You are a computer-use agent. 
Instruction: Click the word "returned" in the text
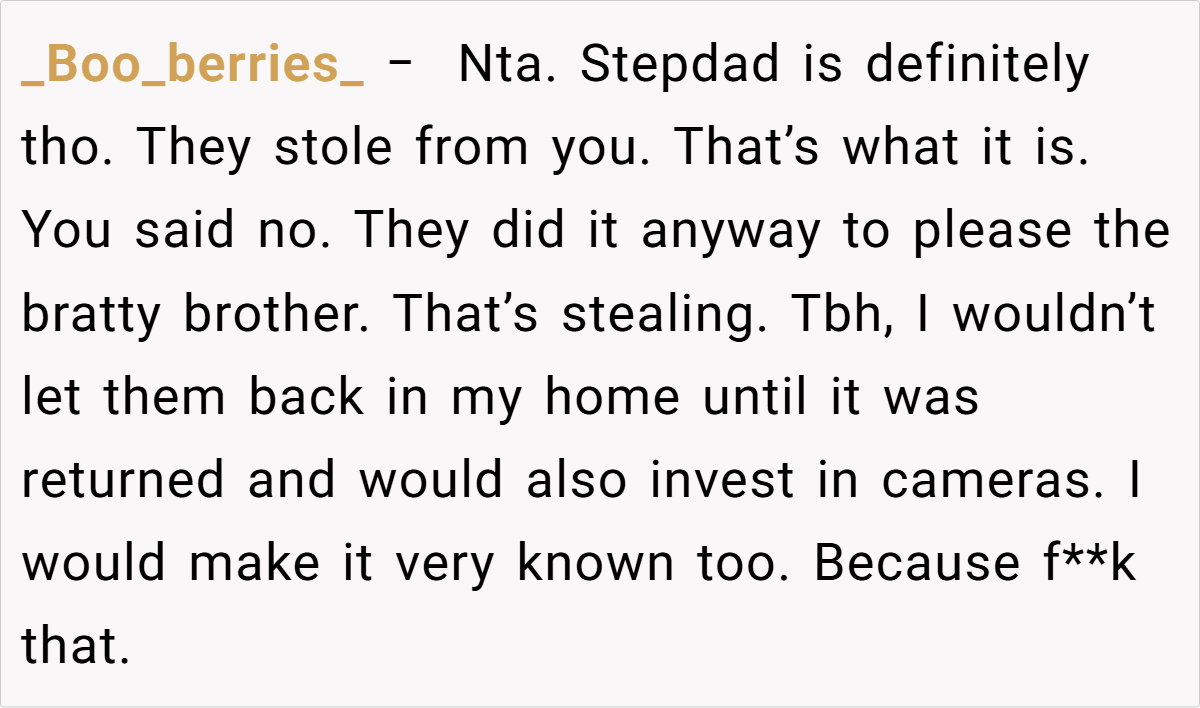pyautogui.click(x=124, y=481)
